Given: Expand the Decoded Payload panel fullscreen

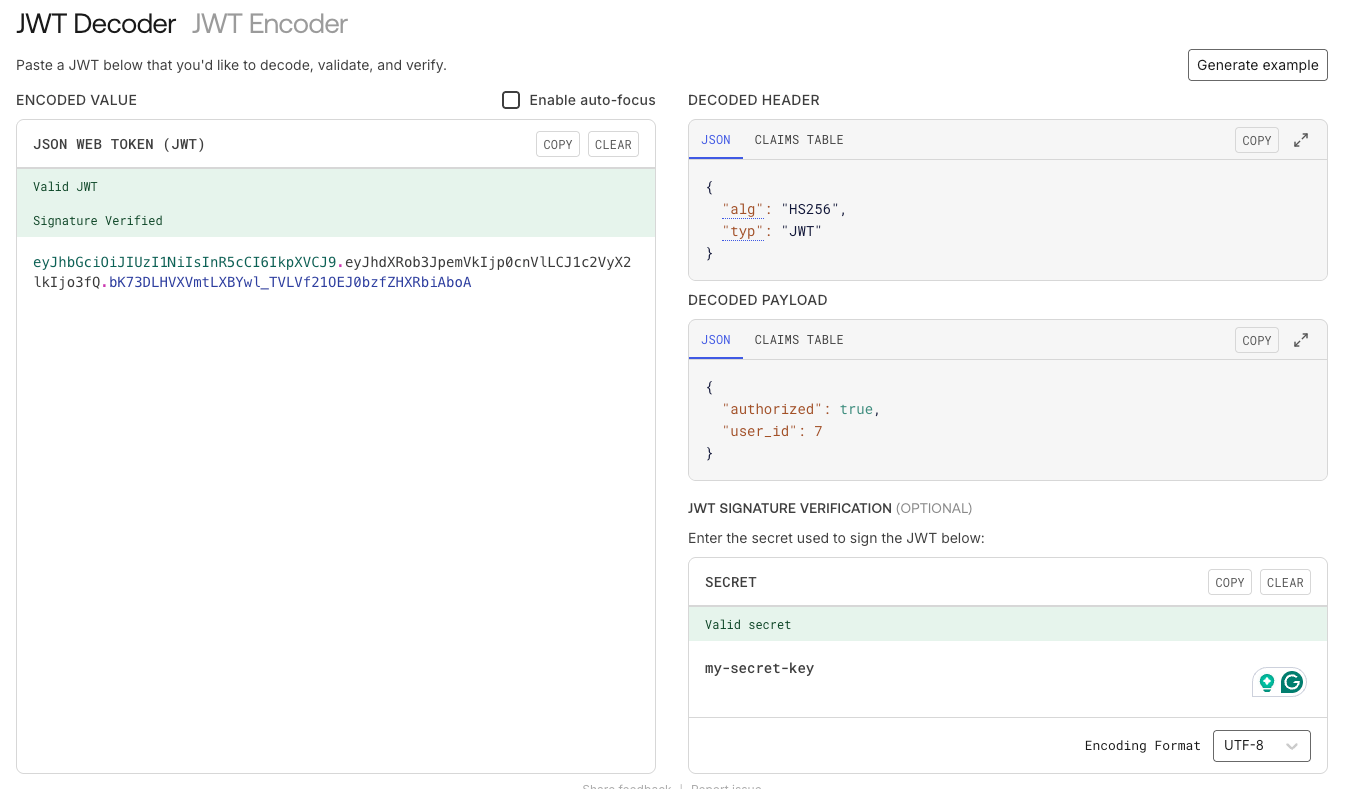Looking at the screenshot, I should point(1301,341).
